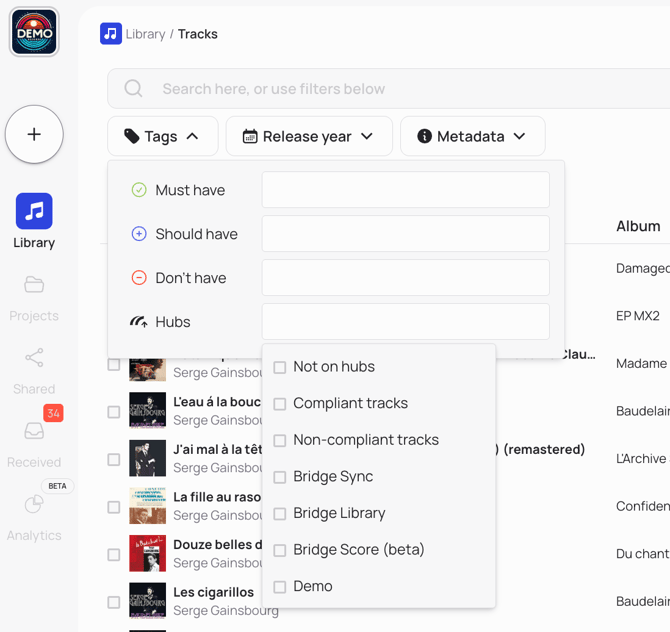The width and height of the screenshot is (670, 632).
Task: Open the Received inbox icon
Action: pyautogui.click(x=34, y=431)
